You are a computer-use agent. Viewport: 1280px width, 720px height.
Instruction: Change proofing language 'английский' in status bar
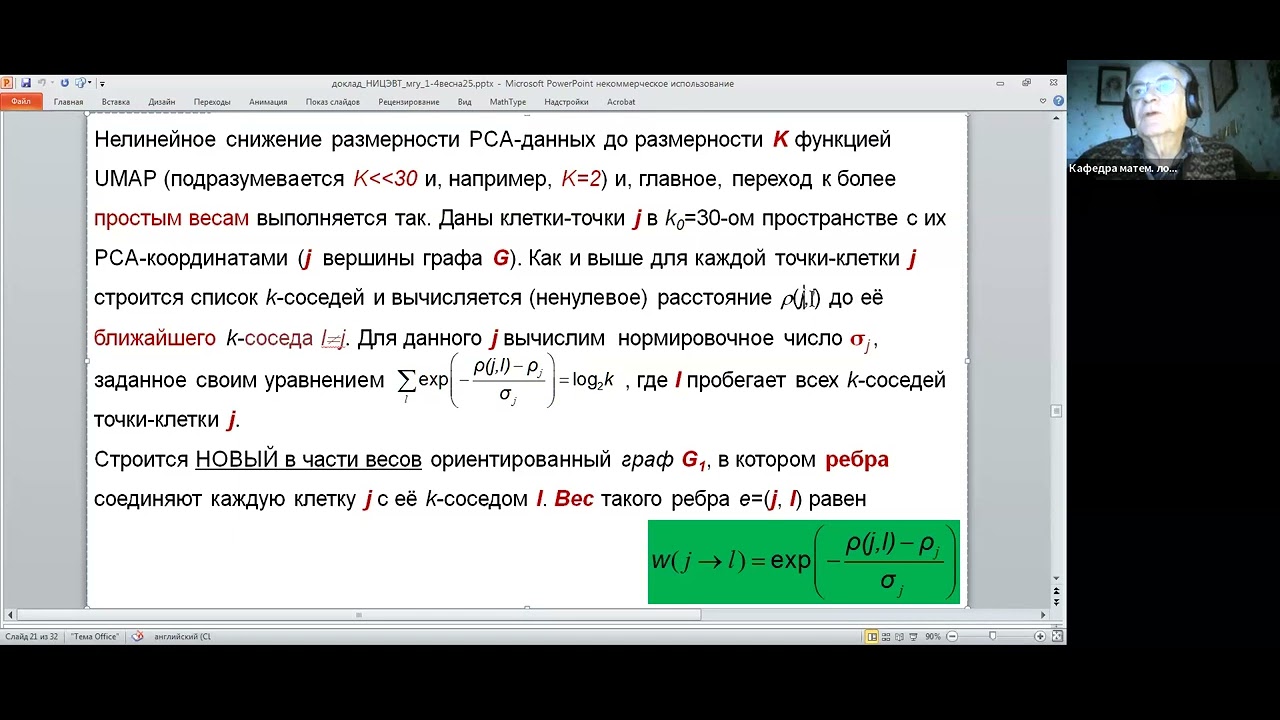(182, 636)
